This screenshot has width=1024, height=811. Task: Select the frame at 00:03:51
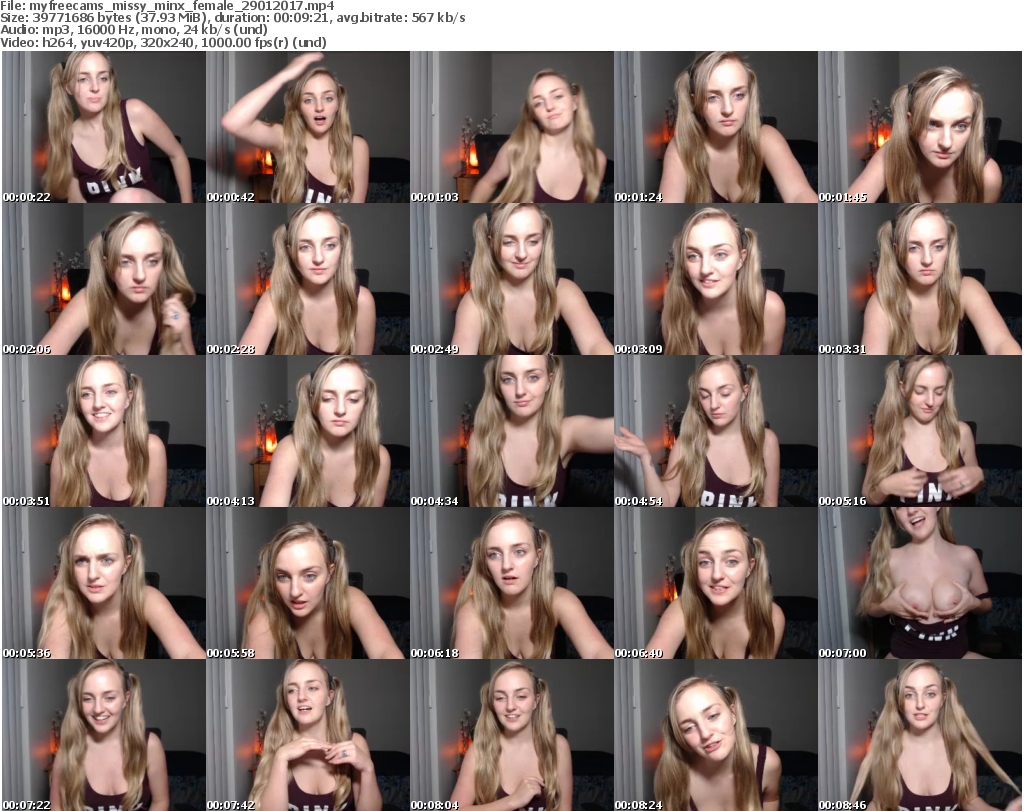(x=103, y=431)
